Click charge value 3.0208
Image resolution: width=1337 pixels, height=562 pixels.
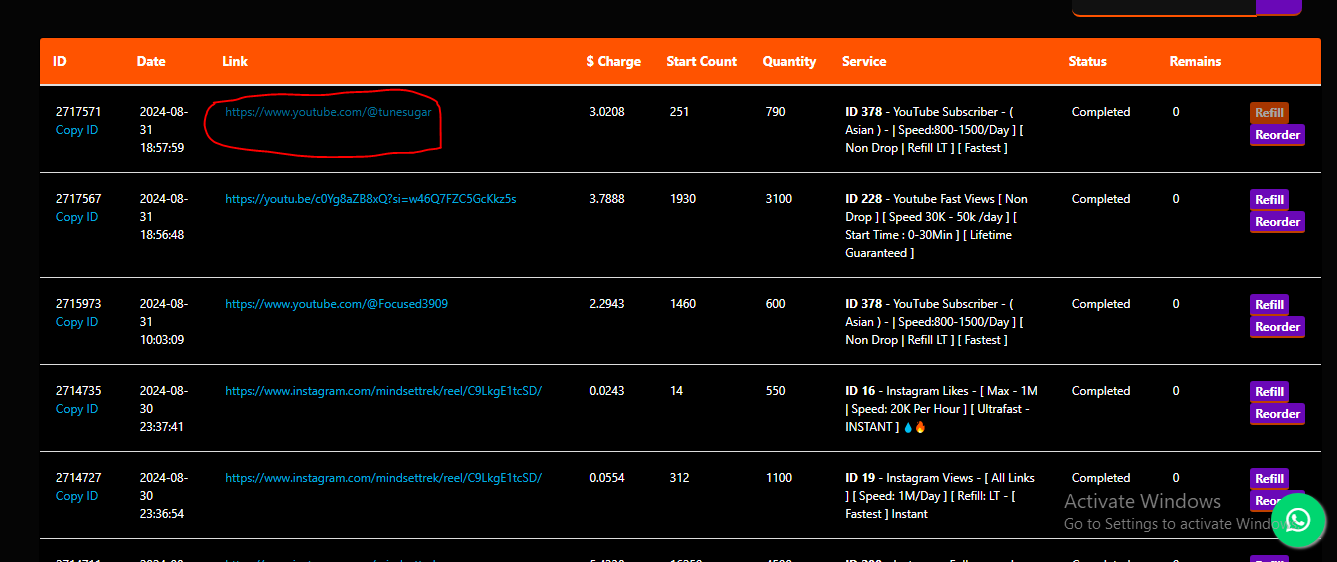point(607,112)
